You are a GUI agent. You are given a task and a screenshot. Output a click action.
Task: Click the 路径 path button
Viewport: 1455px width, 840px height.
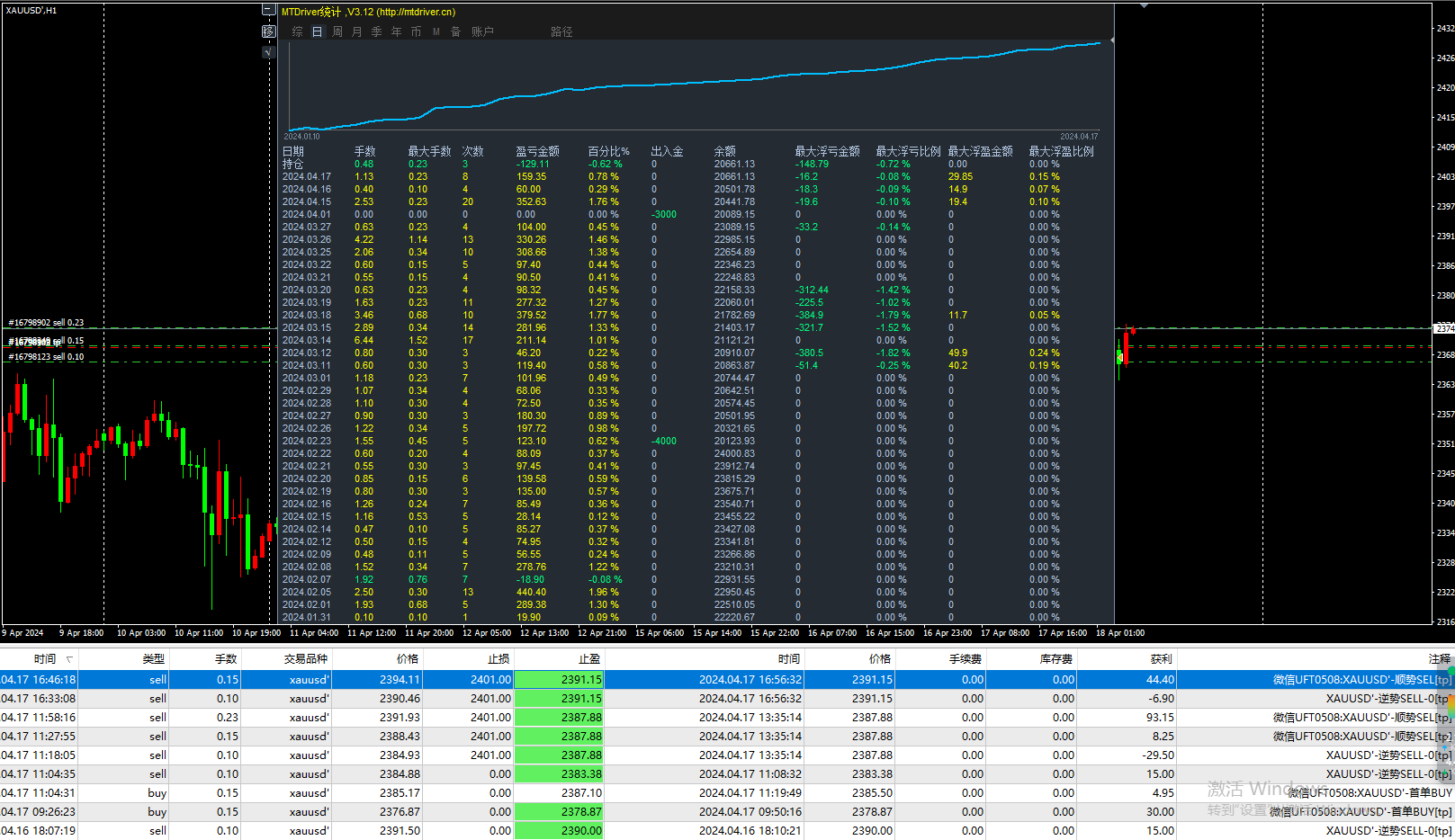point(562,31)
